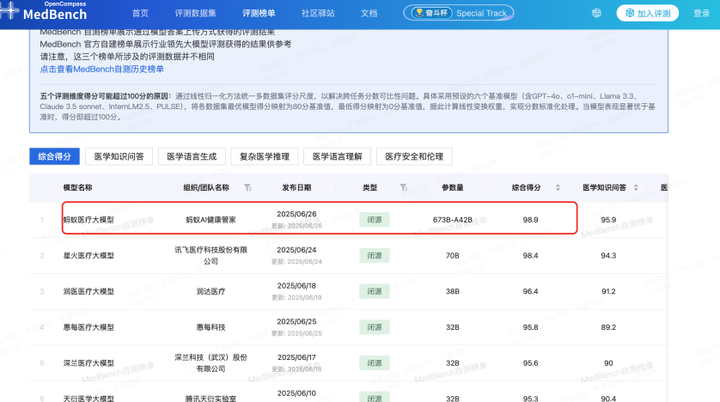Select the 医疗安全和伦理 tab
This screenshot has height=402, width=720.
410,157
